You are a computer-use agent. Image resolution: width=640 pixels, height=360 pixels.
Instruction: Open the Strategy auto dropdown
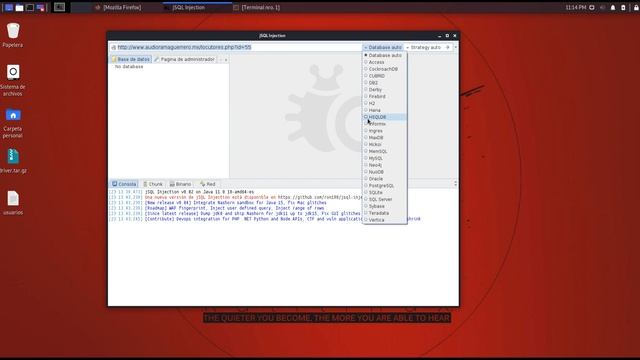[x=423, y=47]
